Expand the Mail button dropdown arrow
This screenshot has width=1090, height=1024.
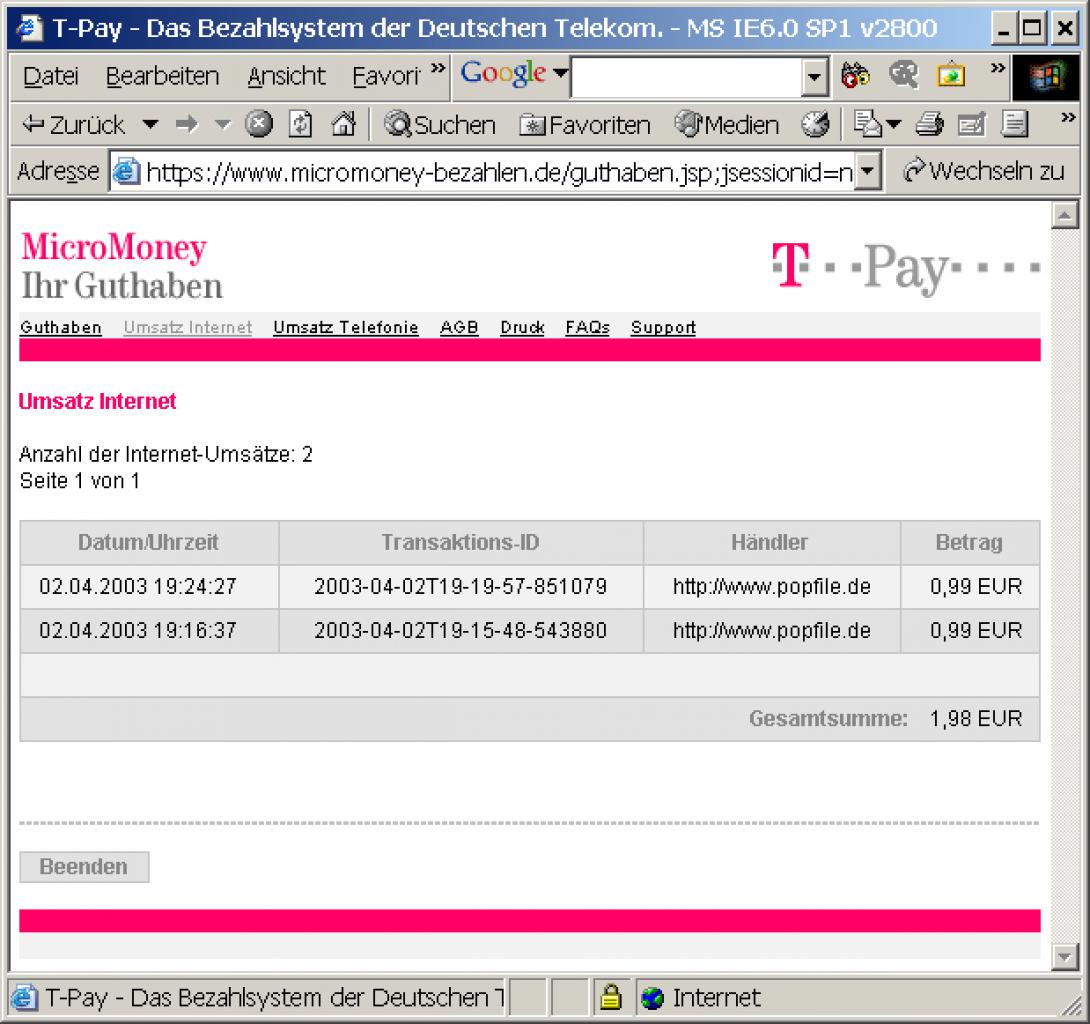click(894, 124)
